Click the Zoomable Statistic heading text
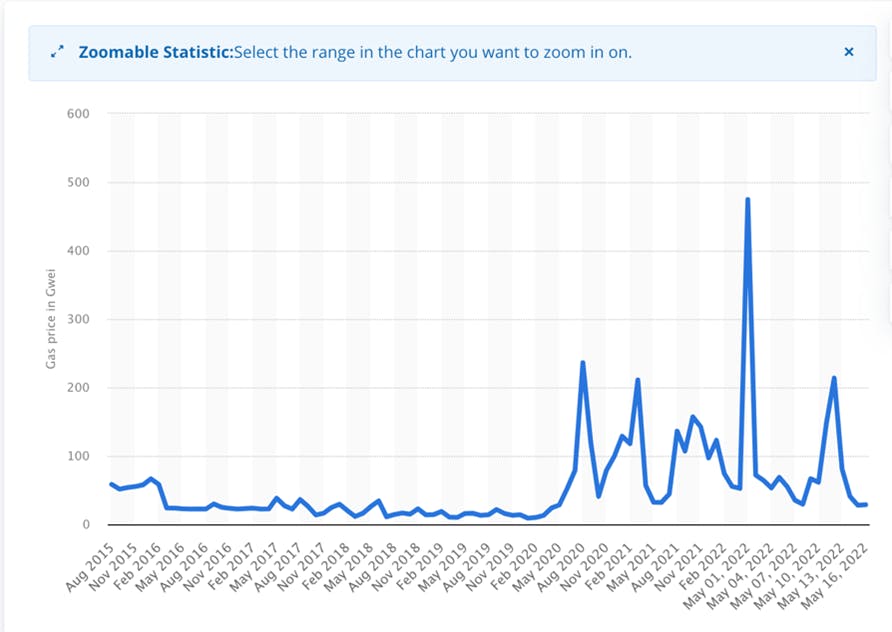This screenshot has height=632, width=892. pos(156,52)
